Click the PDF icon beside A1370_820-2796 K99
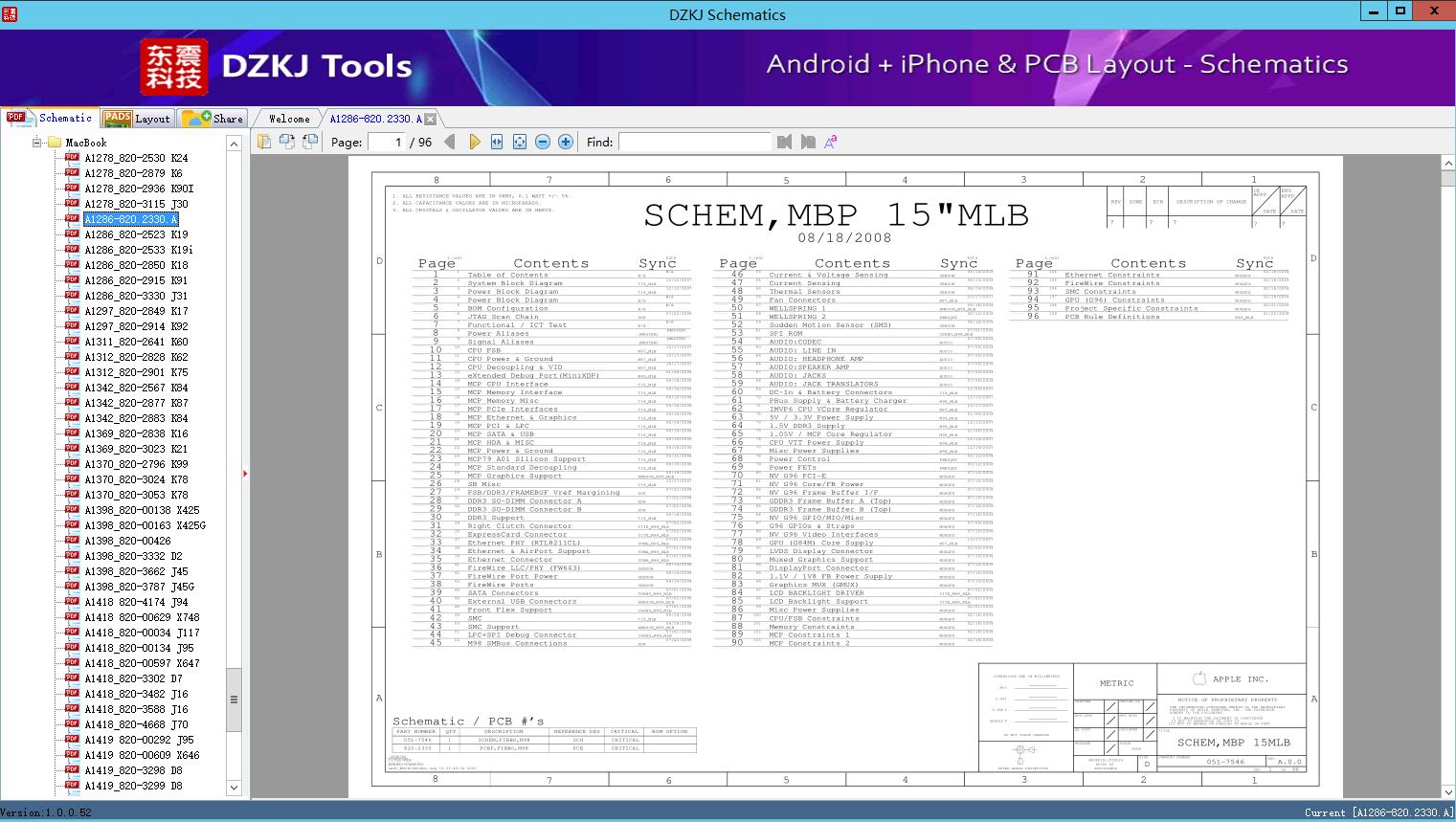Image resolution: width=1456 pixels, height=822 pixels. tap(72, 464)
